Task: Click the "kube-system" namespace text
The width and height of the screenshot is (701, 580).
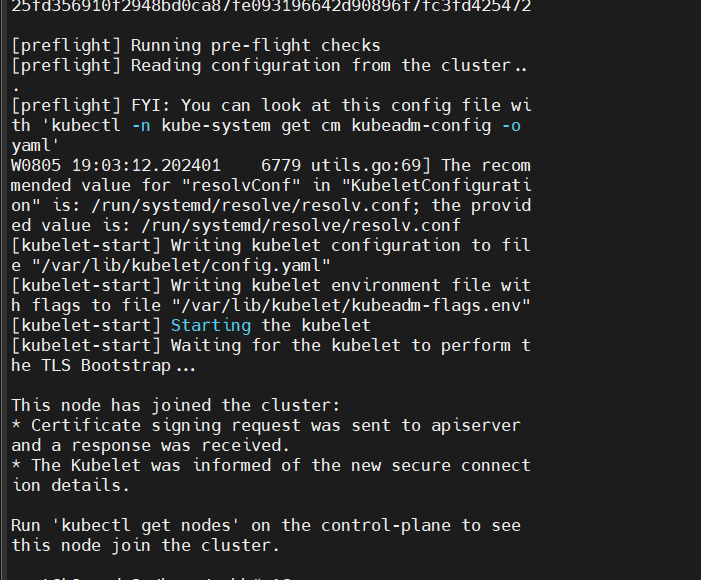Action: tap(215, 125)
